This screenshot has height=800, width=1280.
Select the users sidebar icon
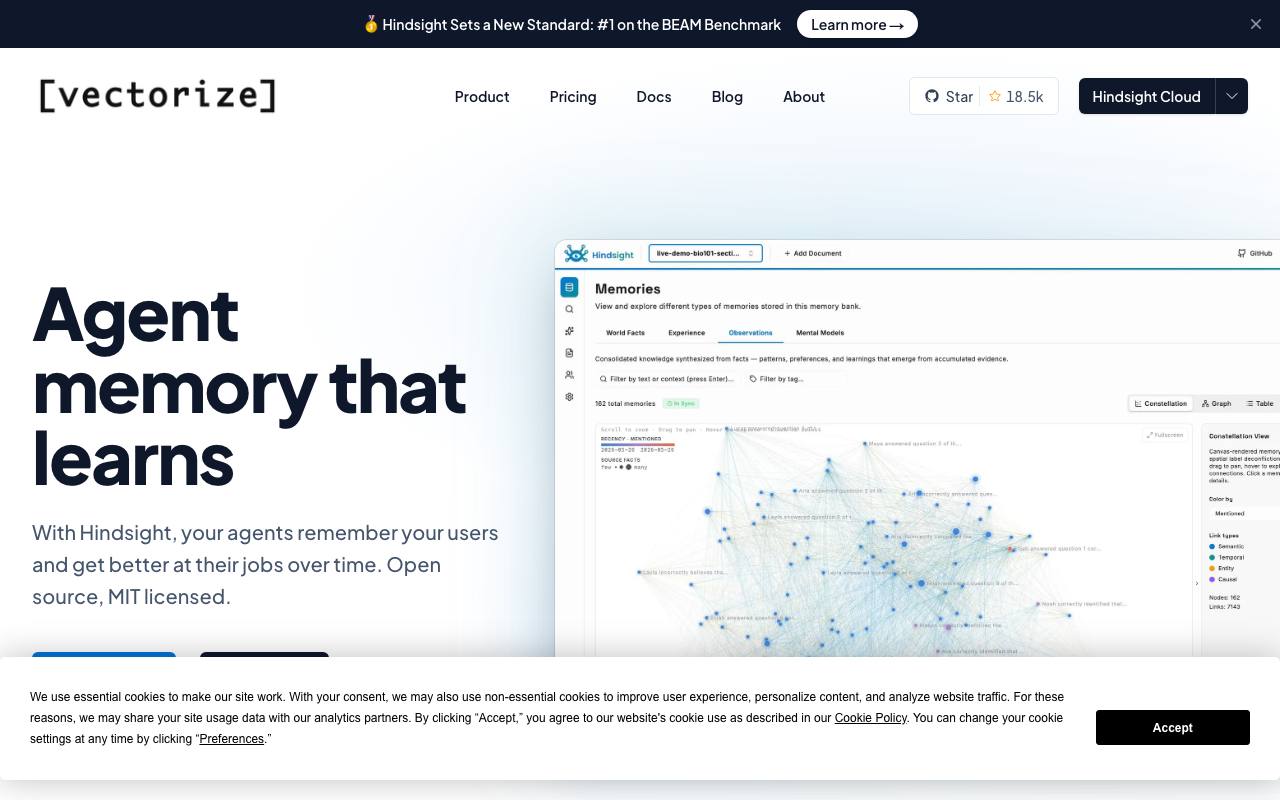569,375
